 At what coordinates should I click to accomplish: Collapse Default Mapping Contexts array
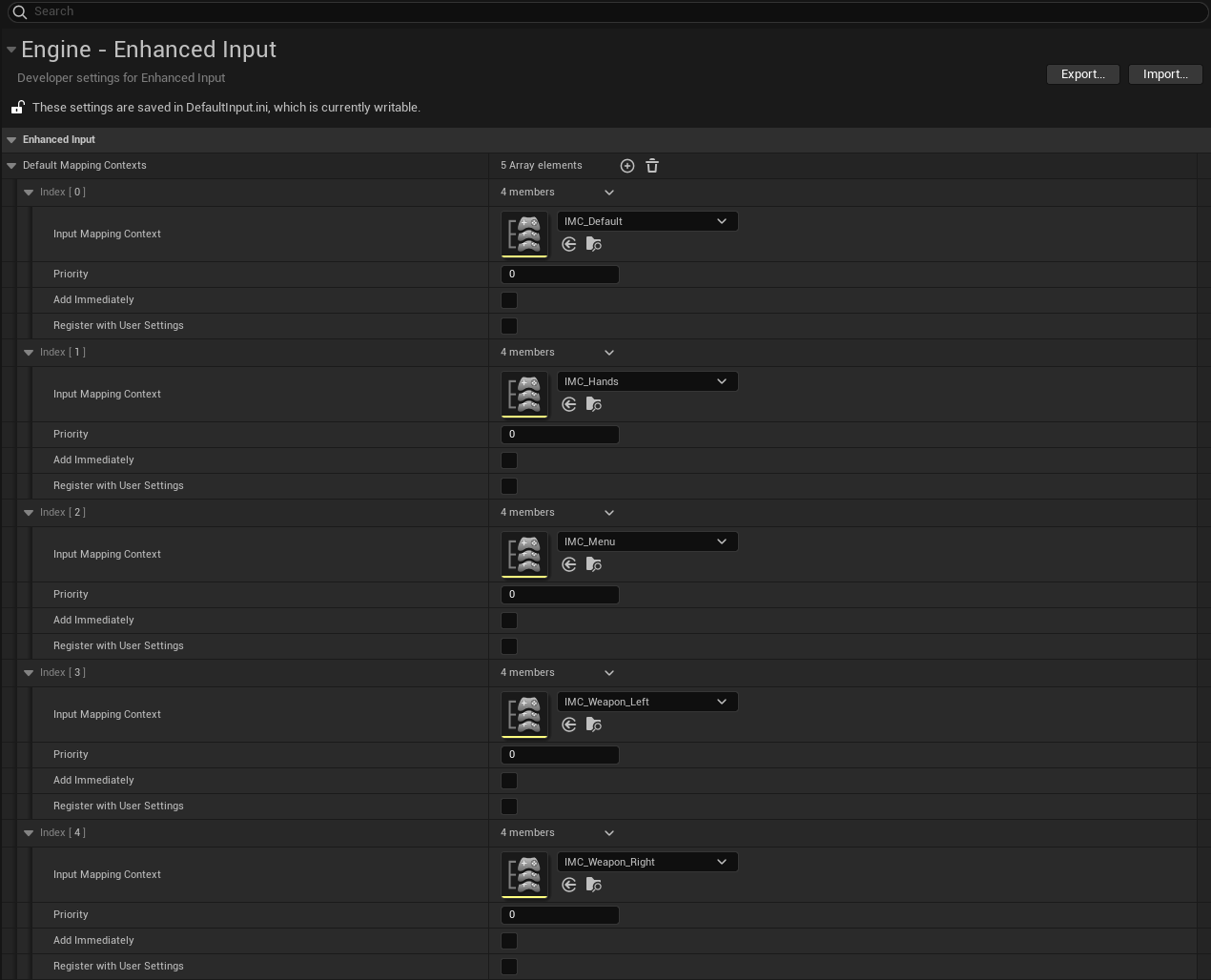[11, 166]
